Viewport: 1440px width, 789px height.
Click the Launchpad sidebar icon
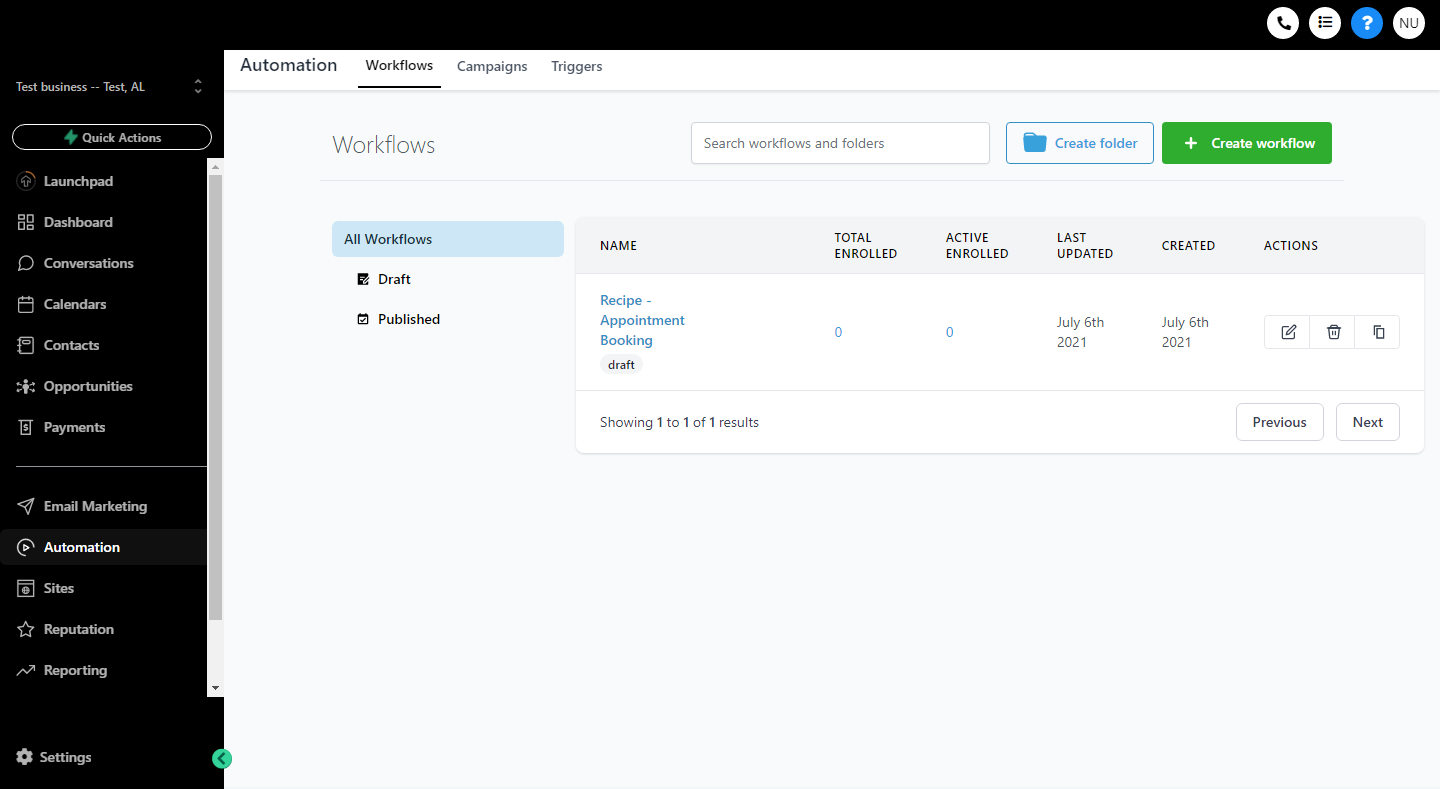coord(26,181)
